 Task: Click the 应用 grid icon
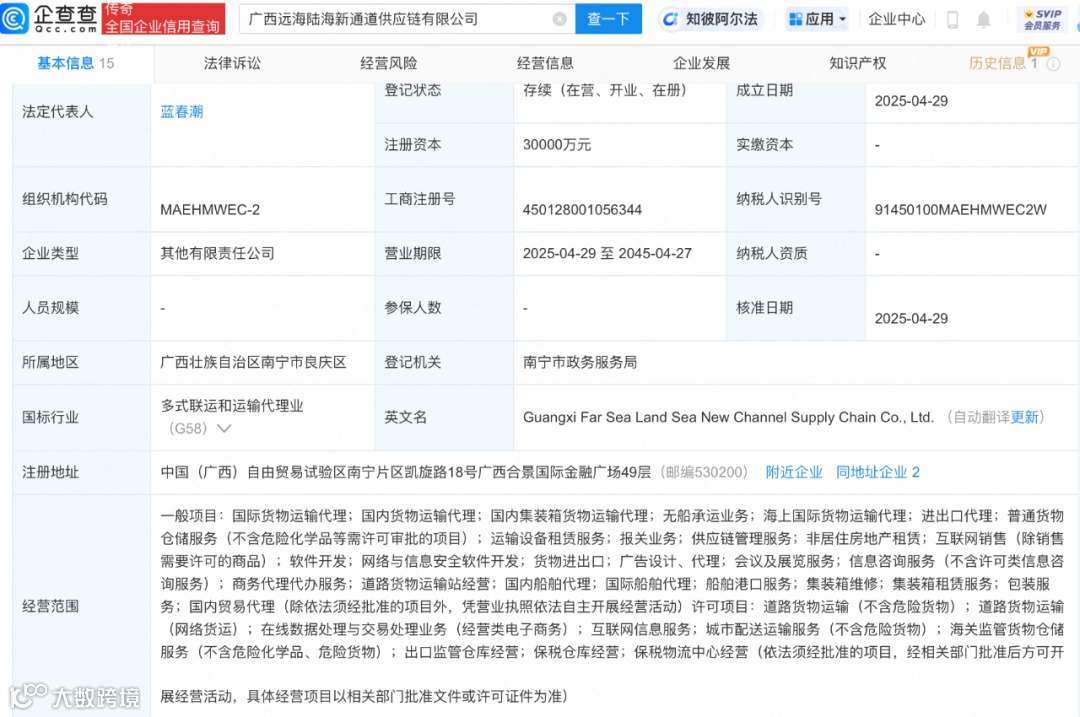click(x=796, y=19)
